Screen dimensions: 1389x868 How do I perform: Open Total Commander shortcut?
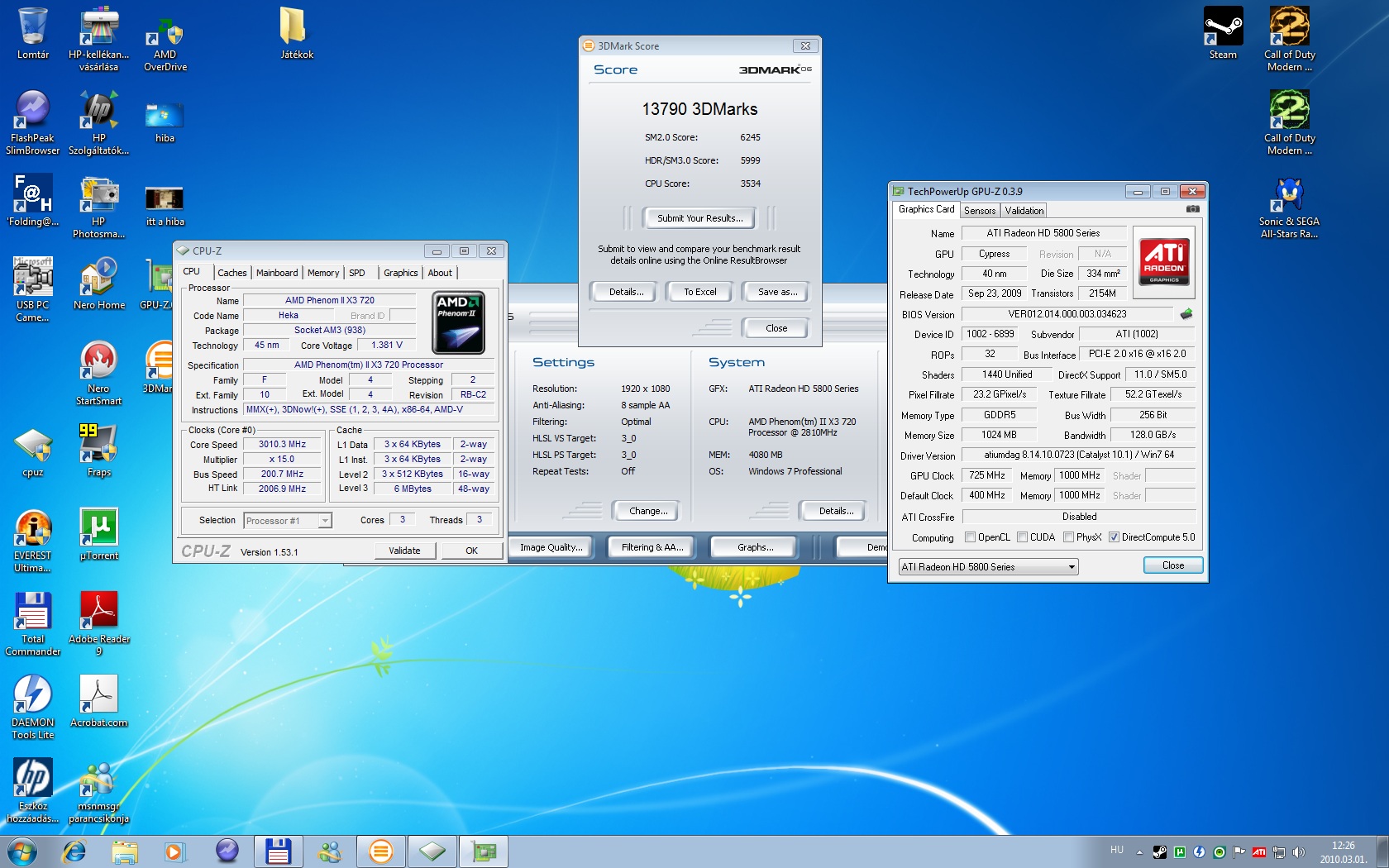click(33, 623)
